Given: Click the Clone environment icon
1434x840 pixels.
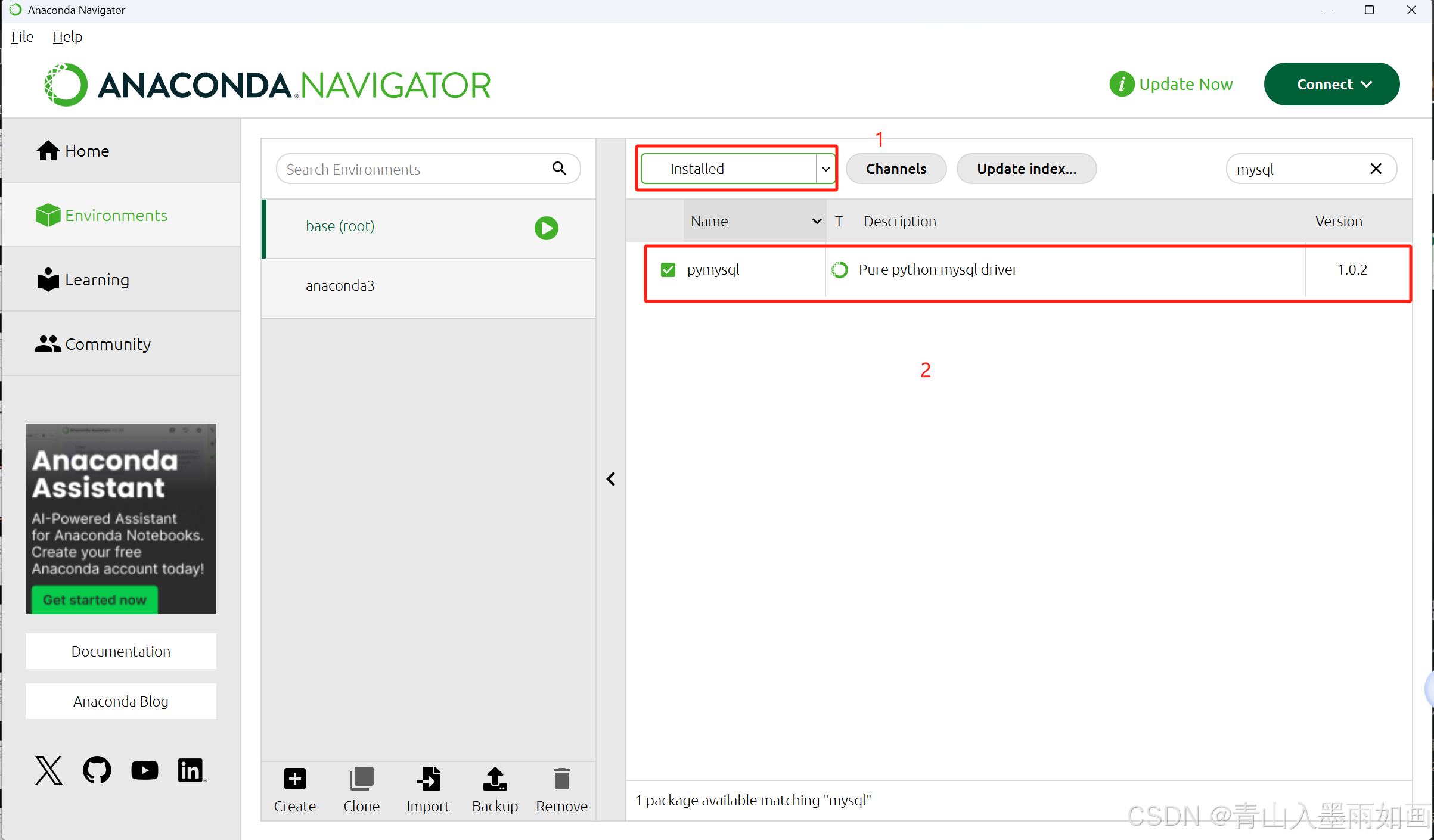Looking at the screenshot, I should (361, 779).
